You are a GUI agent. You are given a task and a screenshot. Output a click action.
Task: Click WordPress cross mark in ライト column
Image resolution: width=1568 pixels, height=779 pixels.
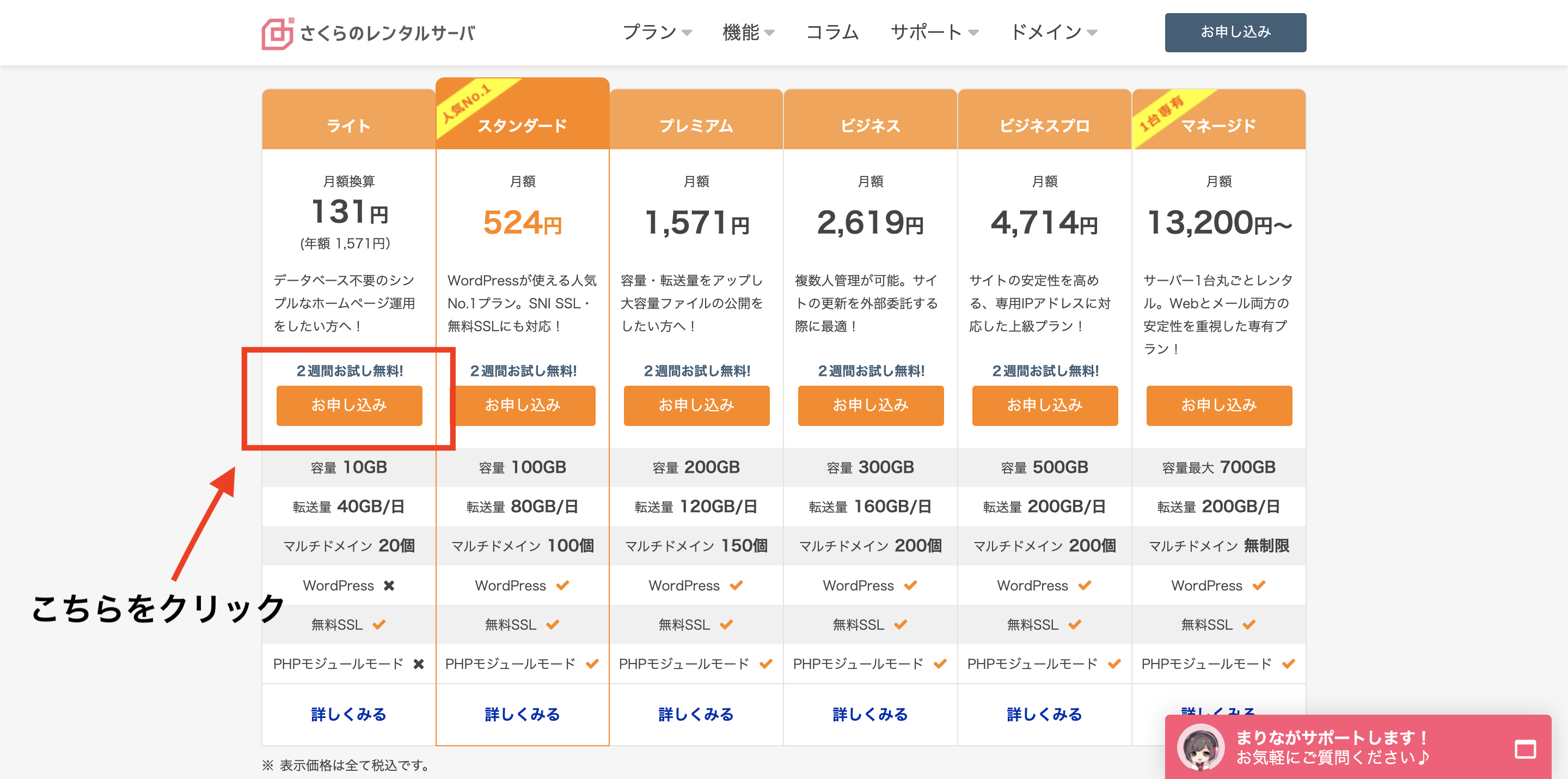click(389, 585)
